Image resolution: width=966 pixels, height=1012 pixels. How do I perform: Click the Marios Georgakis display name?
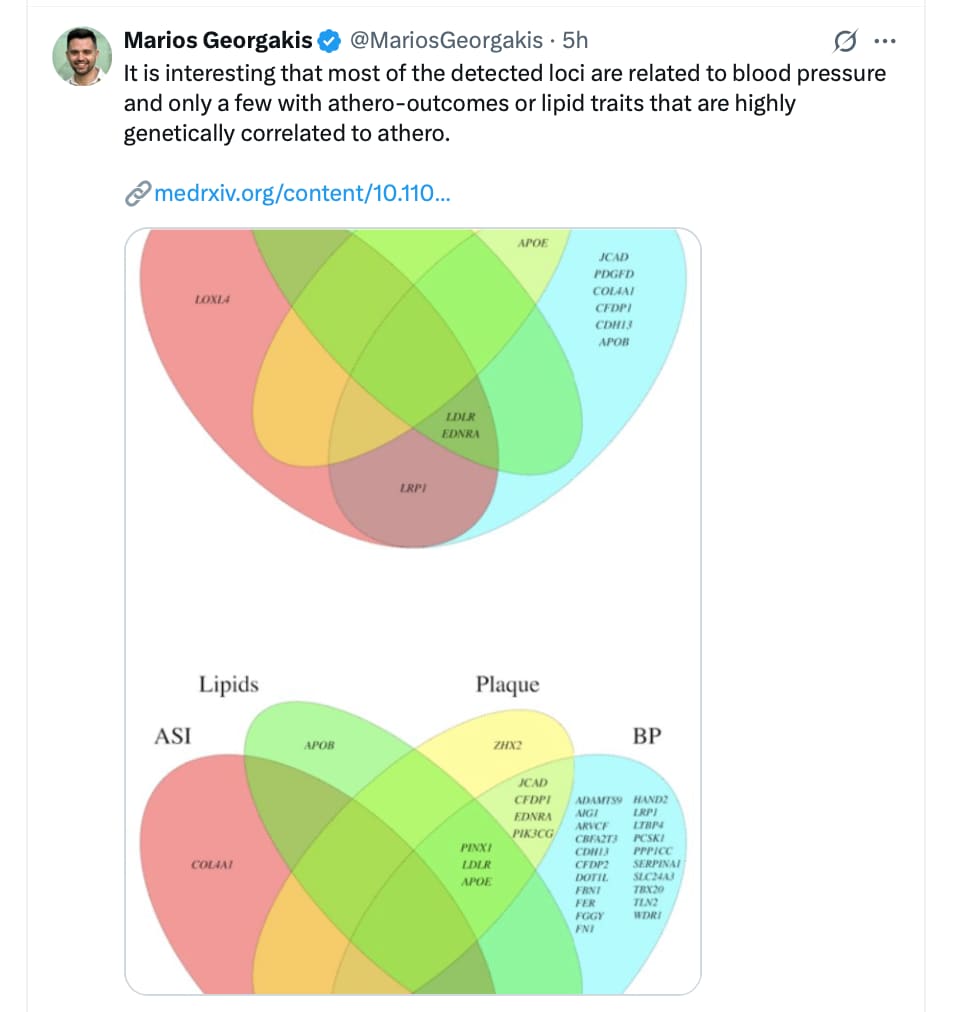218,40
